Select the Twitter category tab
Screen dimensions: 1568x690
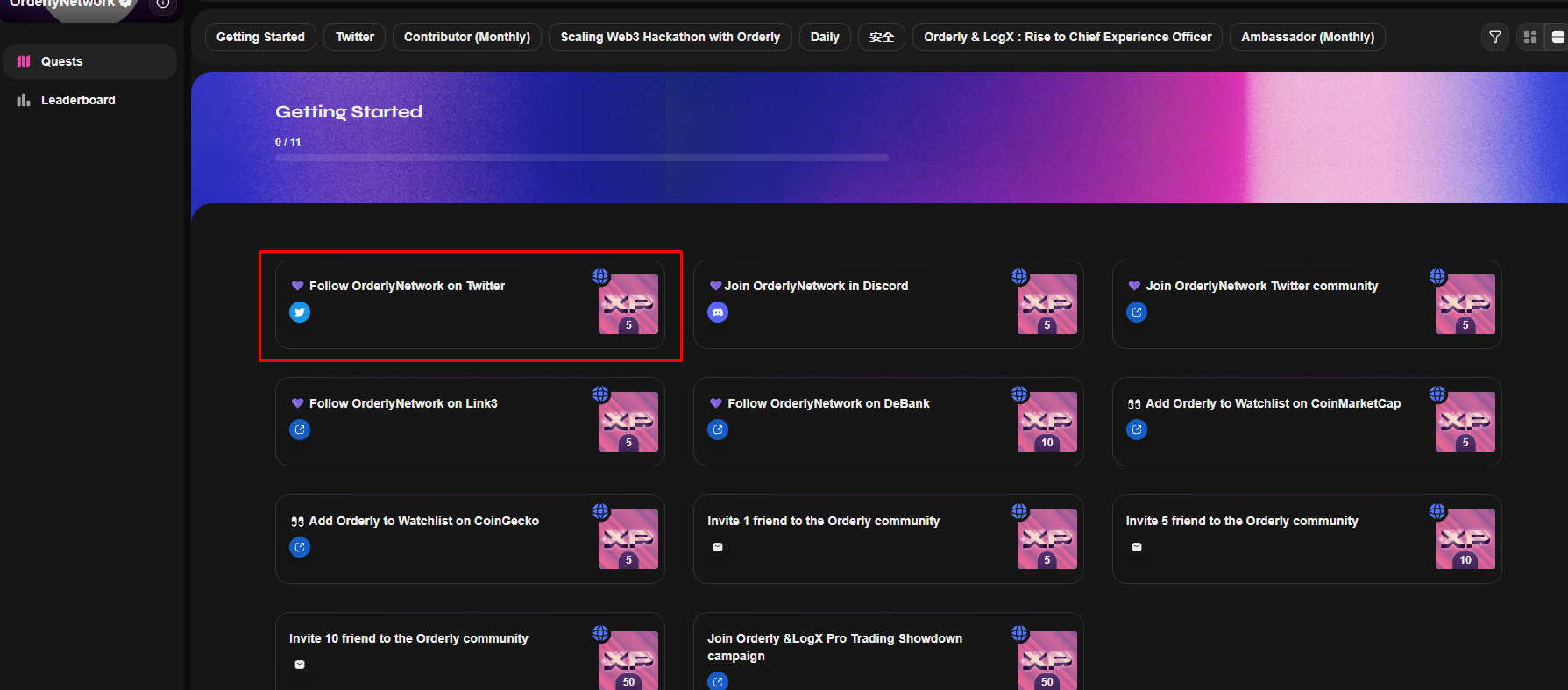point(355,37)
